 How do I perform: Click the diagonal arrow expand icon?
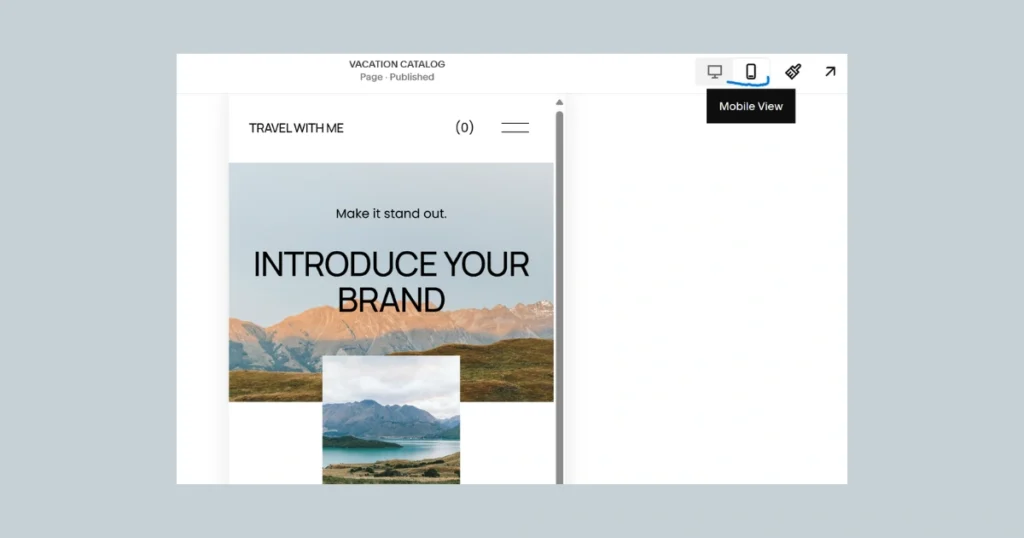830,72
